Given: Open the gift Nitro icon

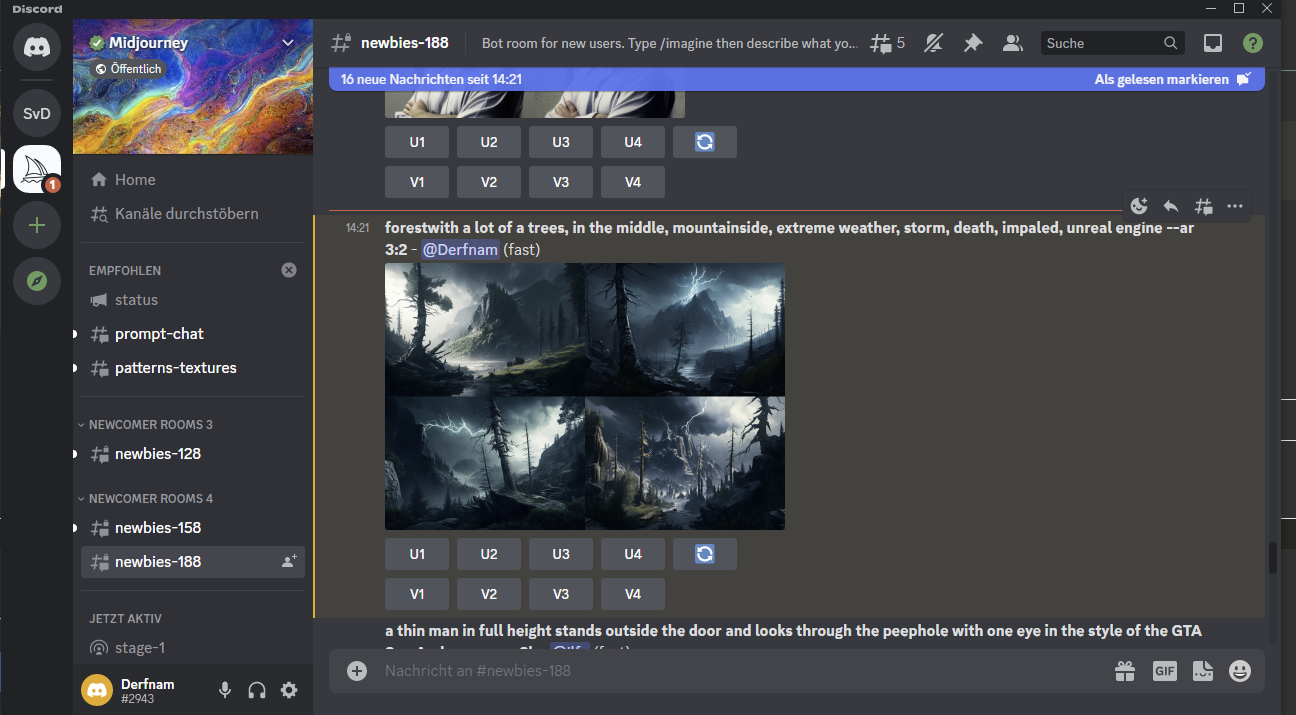Looking at the screenshot, I should point(1125,671).
